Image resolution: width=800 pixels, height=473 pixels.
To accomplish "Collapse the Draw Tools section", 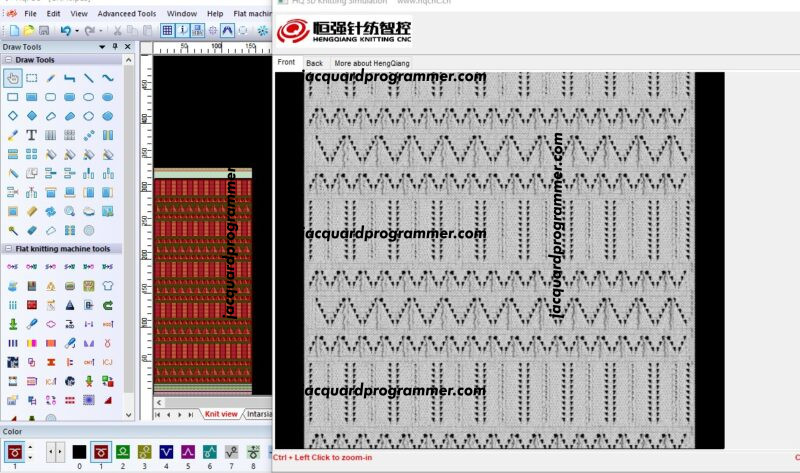I will 8,60.
